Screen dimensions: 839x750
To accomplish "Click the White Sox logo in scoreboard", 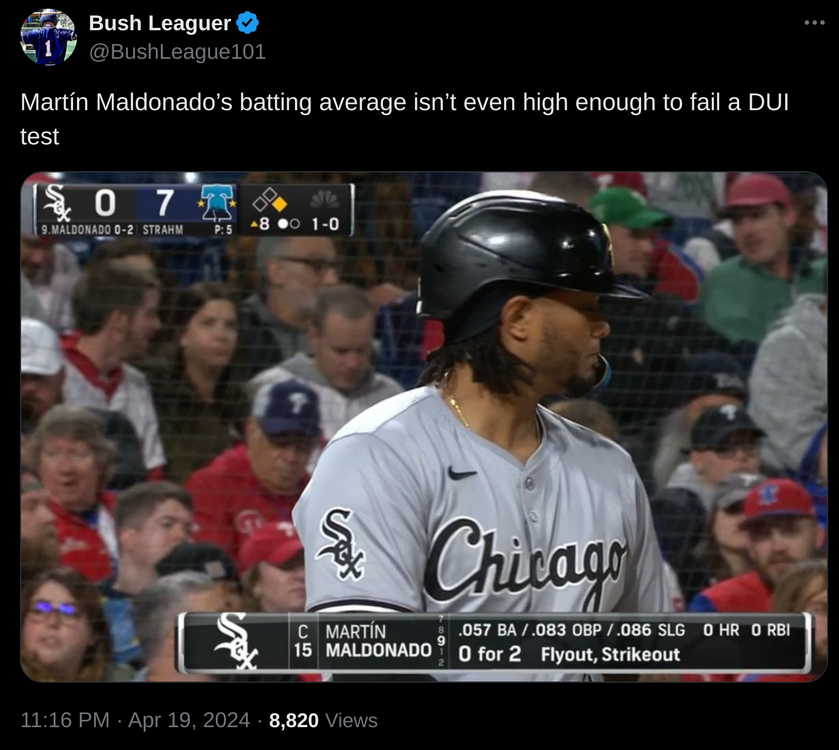I will 57,203.
